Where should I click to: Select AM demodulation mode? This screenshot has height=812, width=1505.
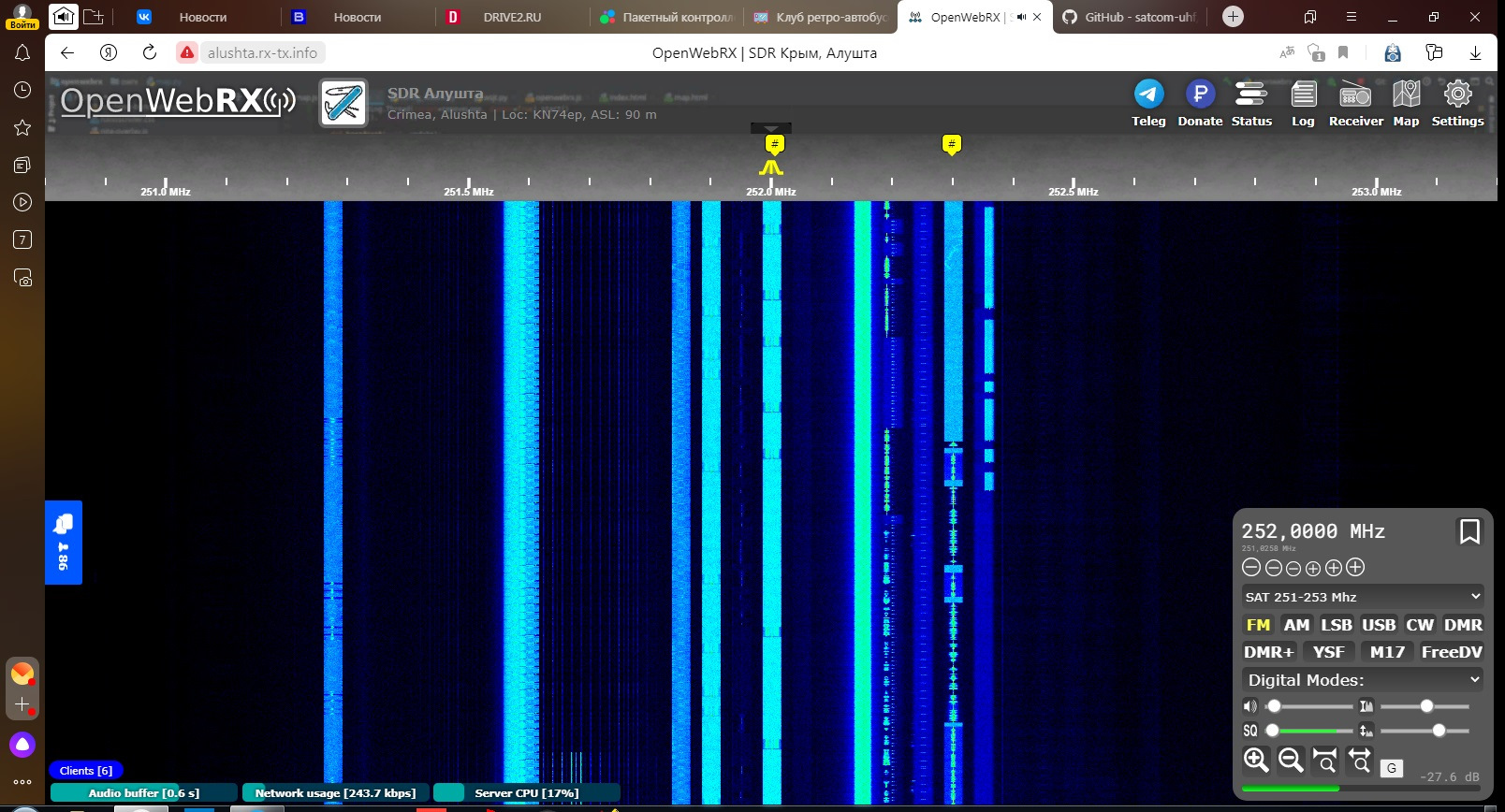click(x=1296, y=625)
